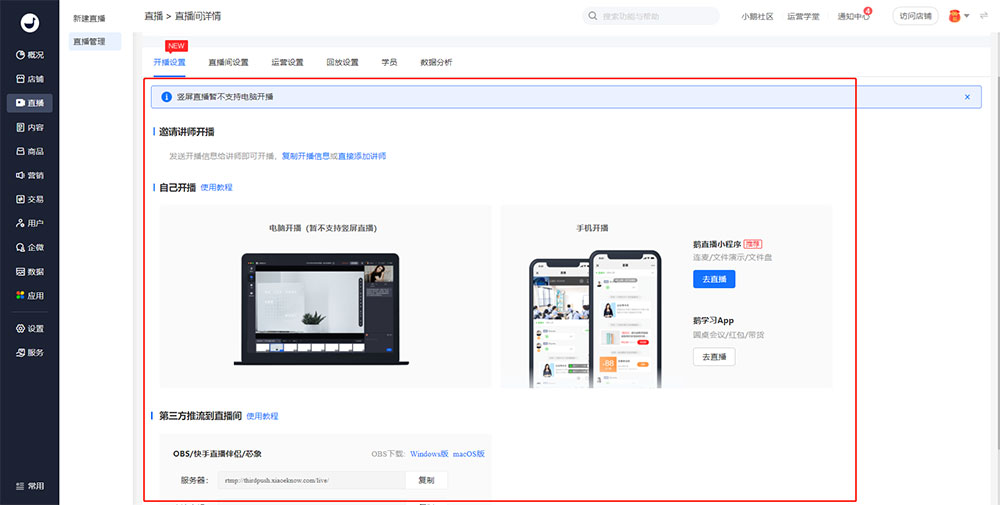Image resolution: width=1000 pixels, height=505 pixels.
Task: Download OBS via the Windows版 link
Action: coord(429,453)
